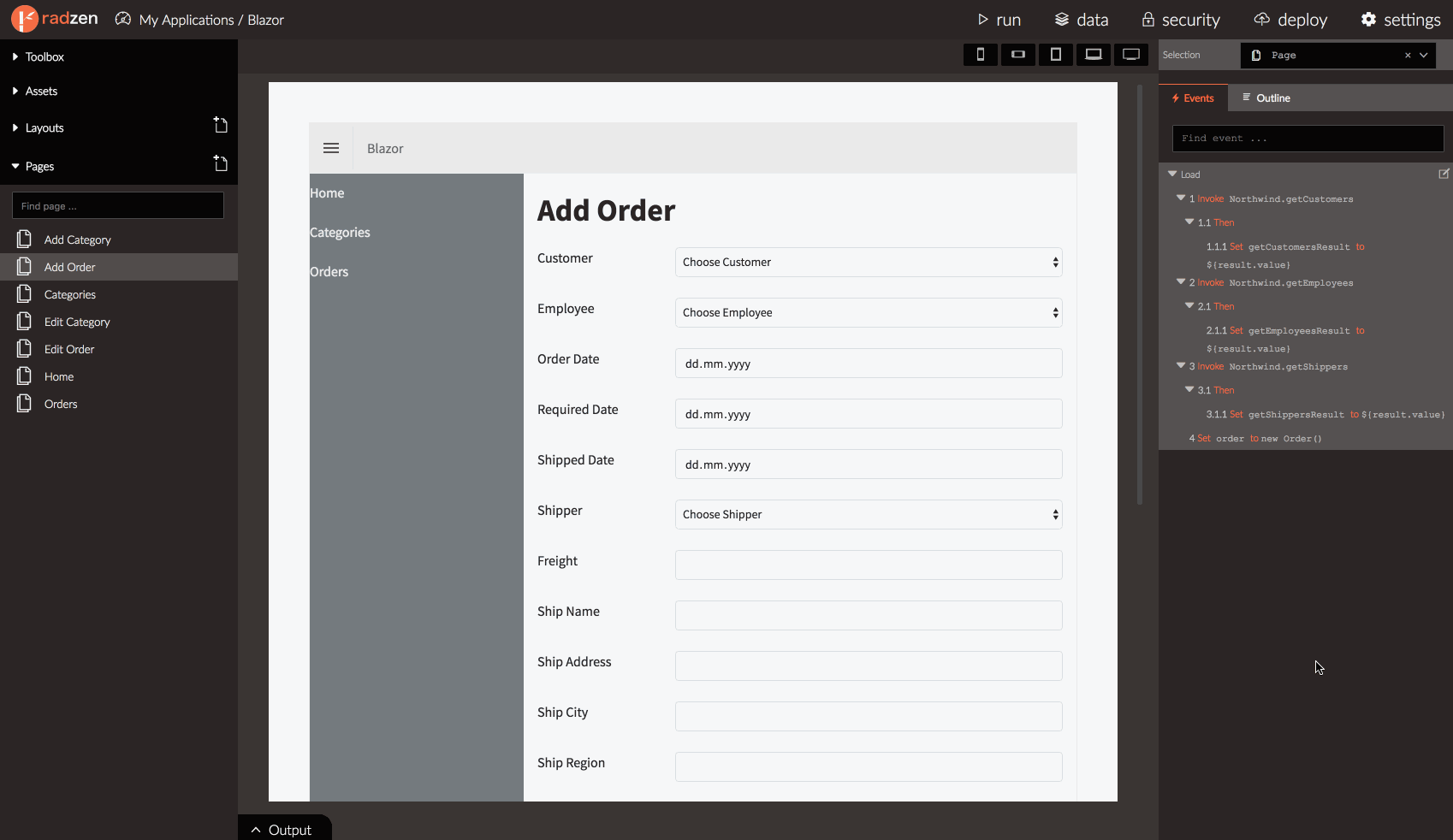This screenshot has width=1453, height=840.
Task: Collapse the 2.1 Then node
Action: tap(1189, 305)
